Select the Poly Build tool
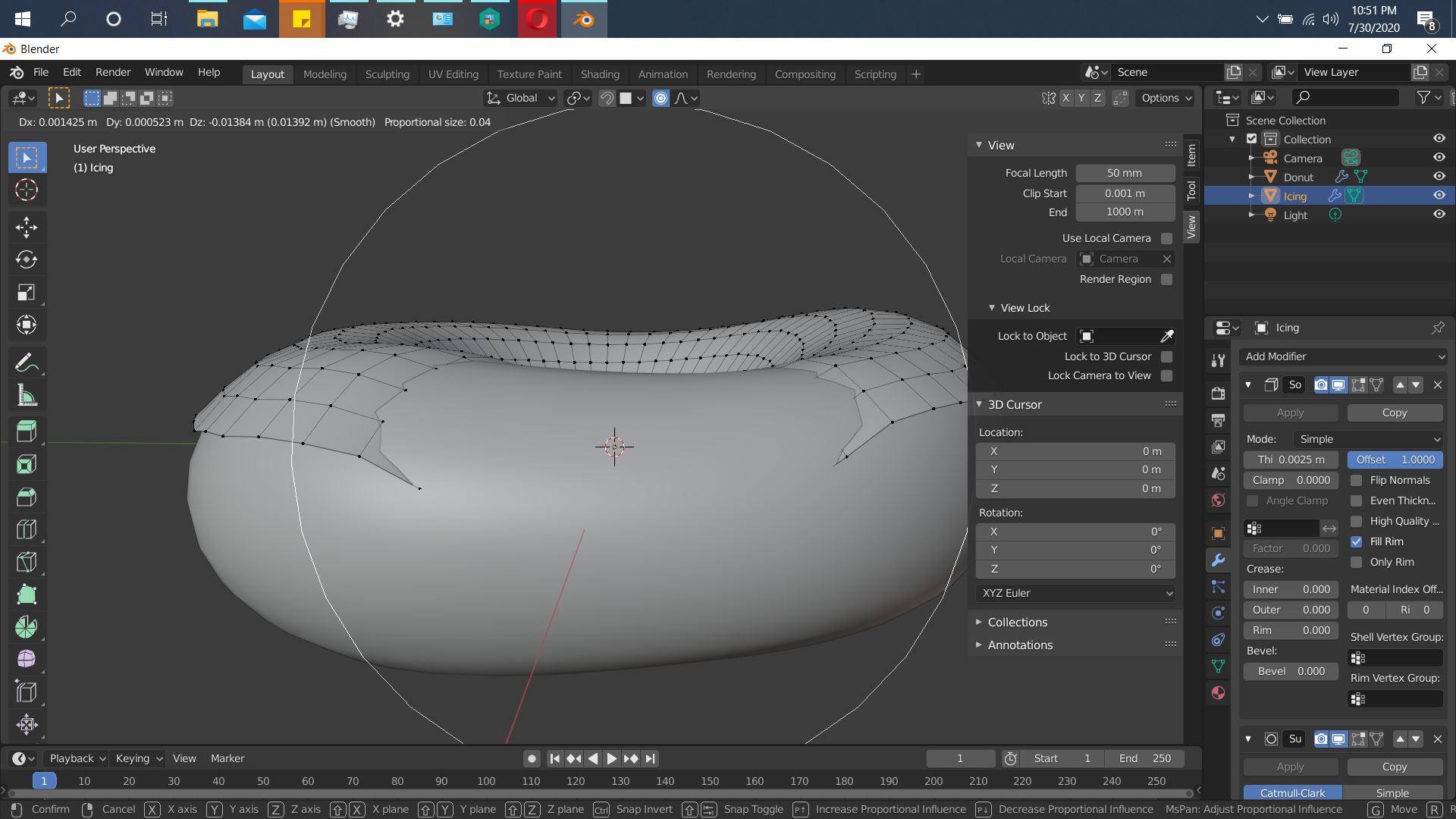The height and width of the screenshot is (819, 1456). (27, 595)
